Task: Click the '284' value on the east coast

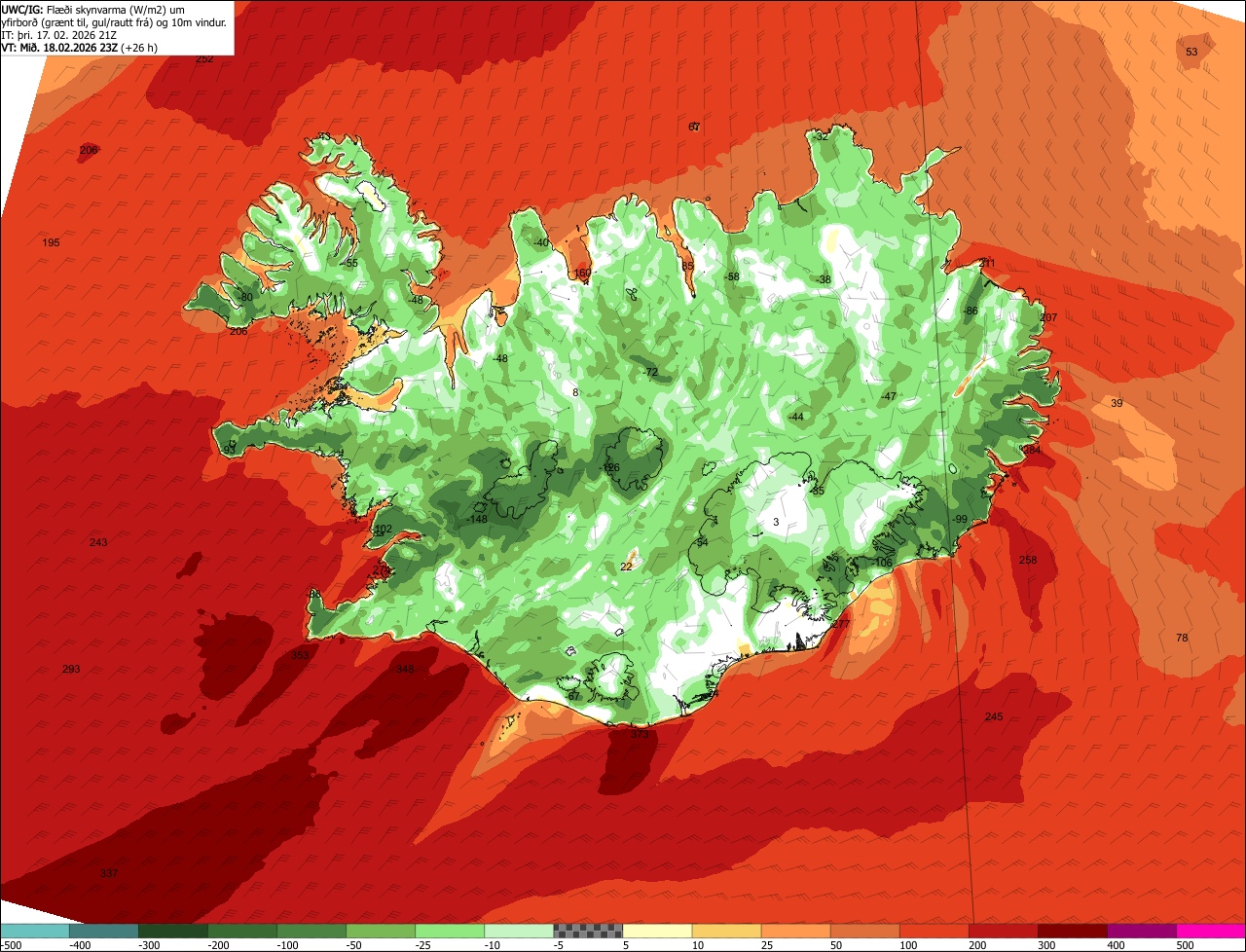Action: (1032, 451)
